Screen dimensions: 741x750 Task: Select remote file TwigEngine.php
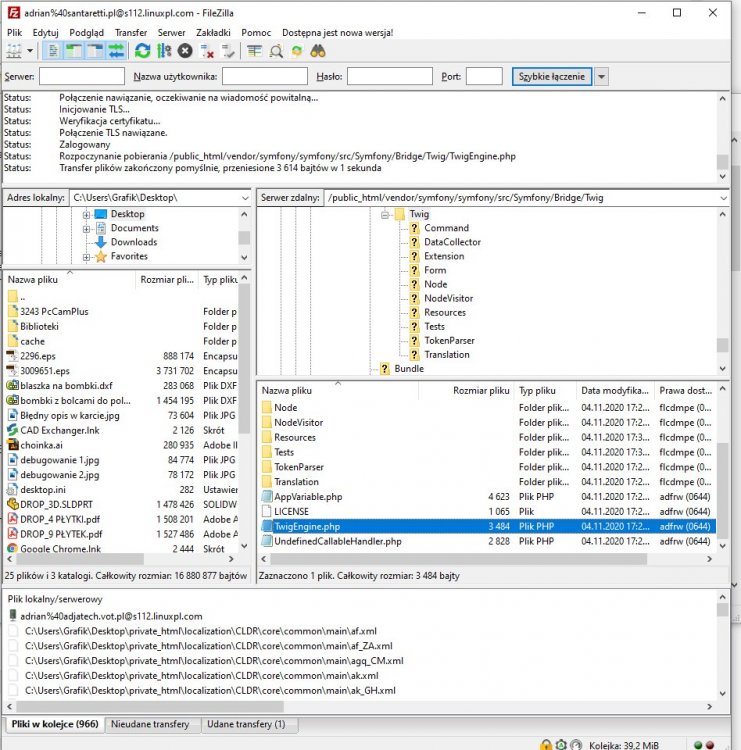coord(487,526)
